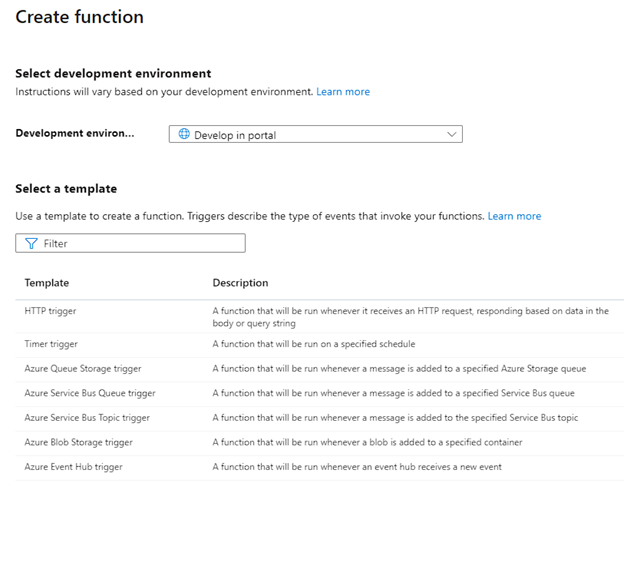Select the Azure Blob Storage trigger
Screen dimensions: 624x569
(79, 442)
